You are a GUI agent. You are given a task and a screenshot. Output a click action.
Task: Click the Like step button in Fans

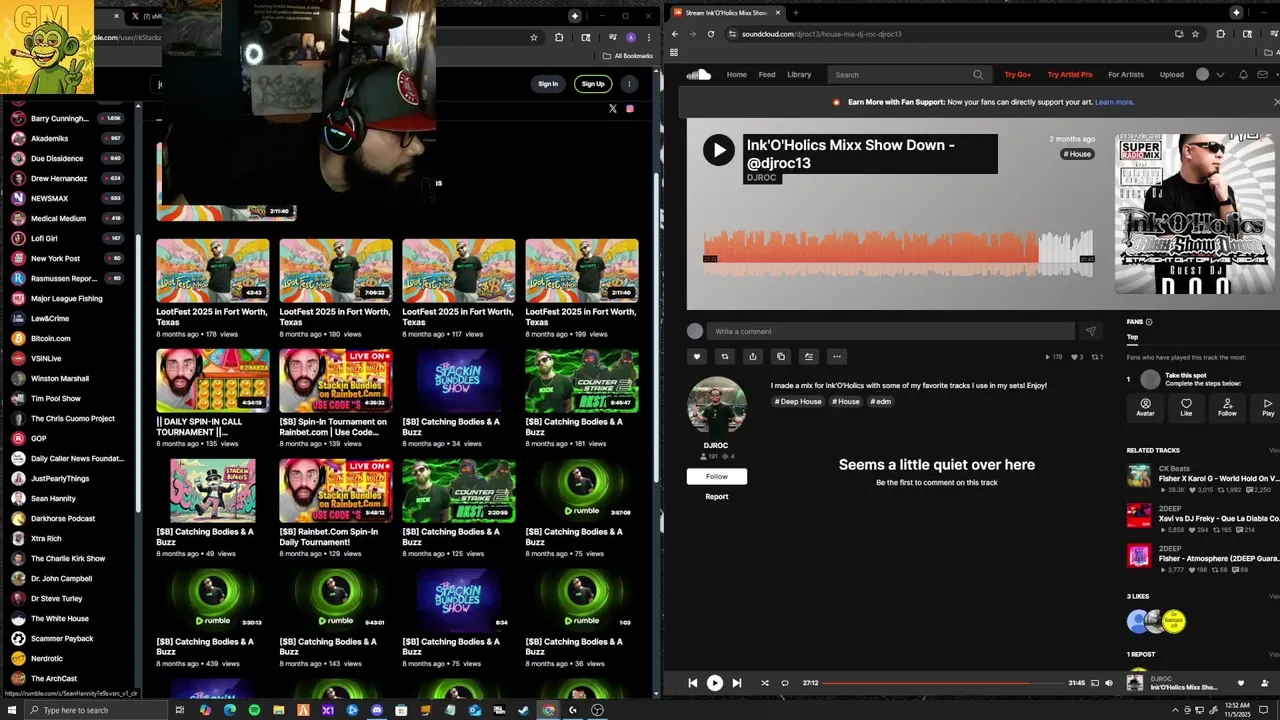(1186, 407)
